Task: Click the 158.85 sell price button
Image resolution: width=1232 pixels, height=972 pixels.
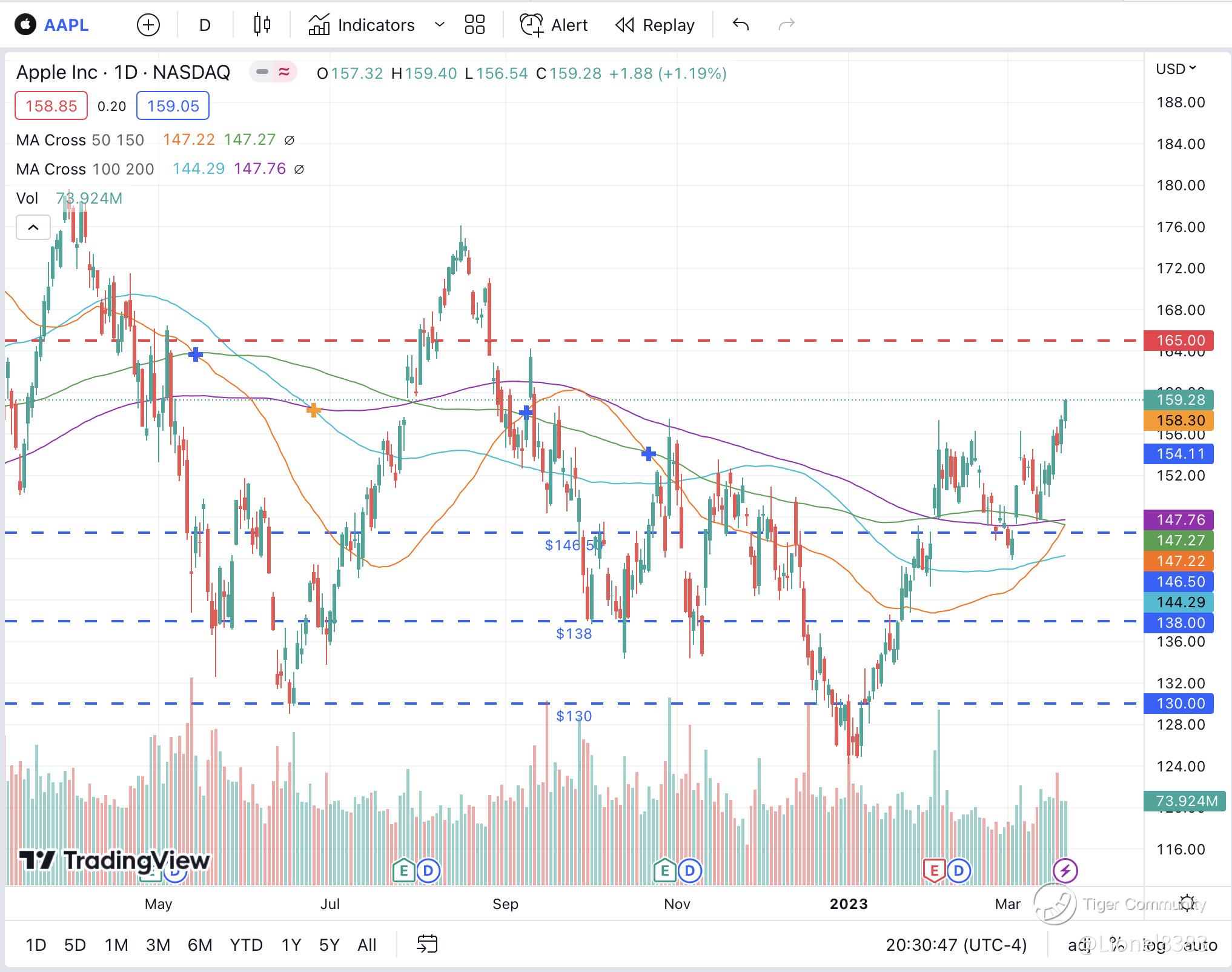Action: (x=51, y=106)
